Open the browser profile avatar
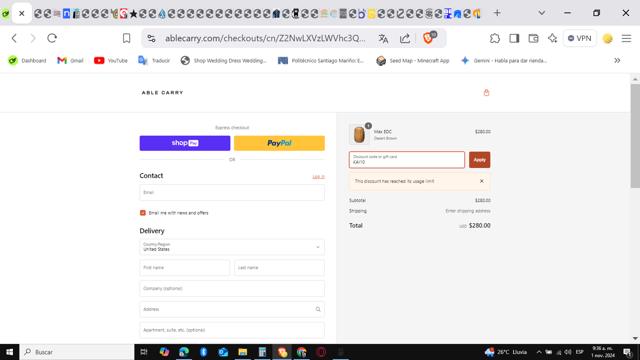Viewport: 640px width, 360px height. [608, 38]
